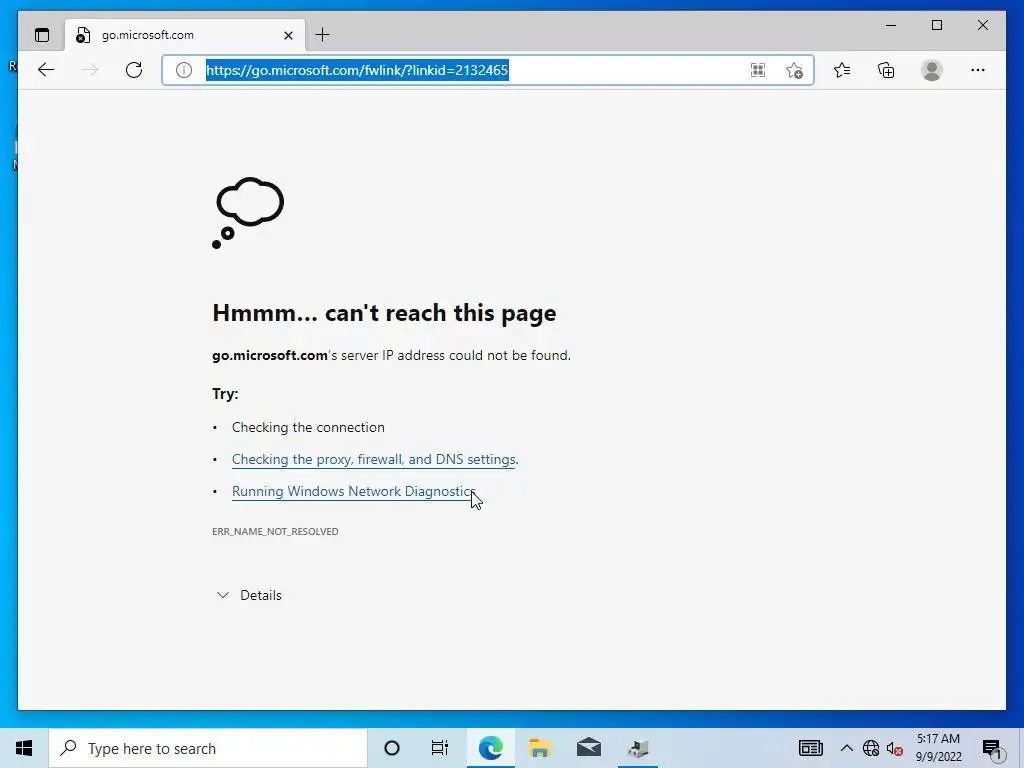Open the Collections icon

(886, 70)
